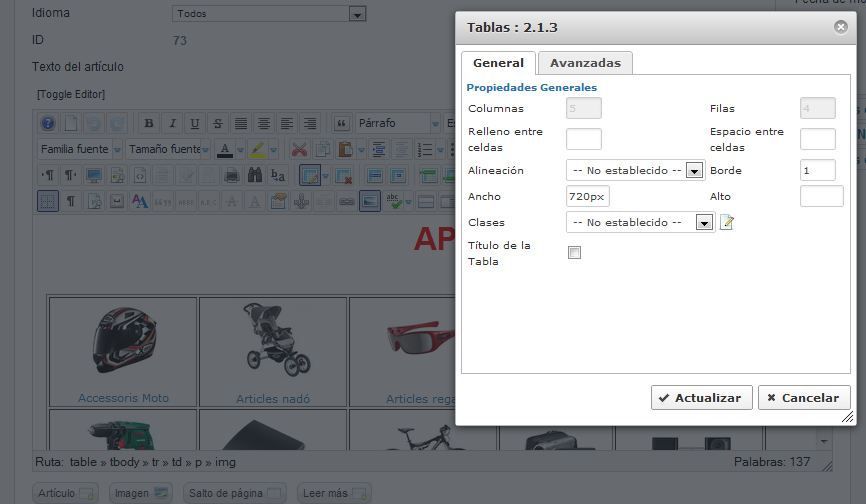Expand the highlight color picker arrow
Screen dimensions: 866x504
click(x=273, y=150)
